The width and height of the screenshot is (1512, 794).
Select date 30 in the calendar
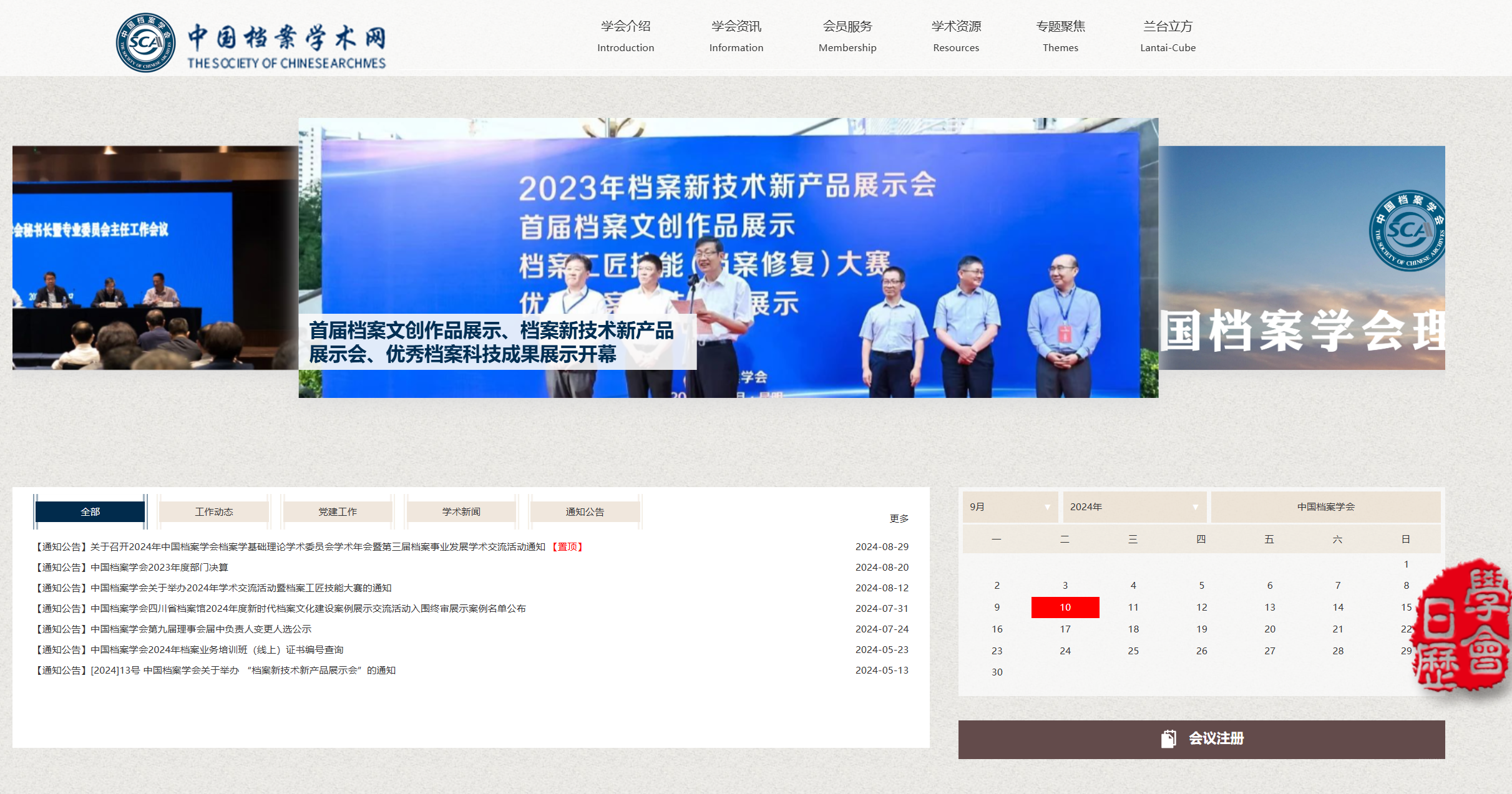pyautogui.click(x=997, y=672)
